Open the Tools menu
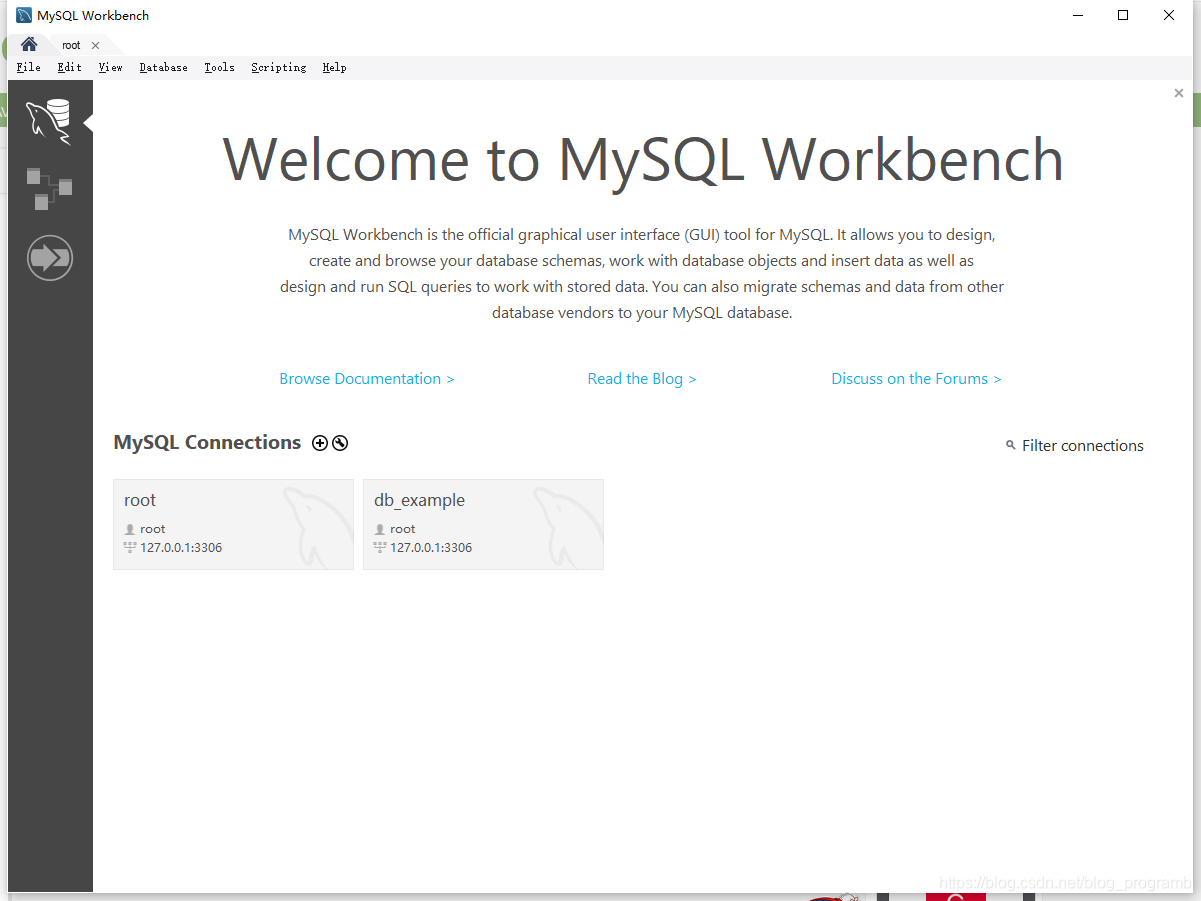Image resolution: width=1201 pixels, height=901 pixels. click(x=219, y=67)
